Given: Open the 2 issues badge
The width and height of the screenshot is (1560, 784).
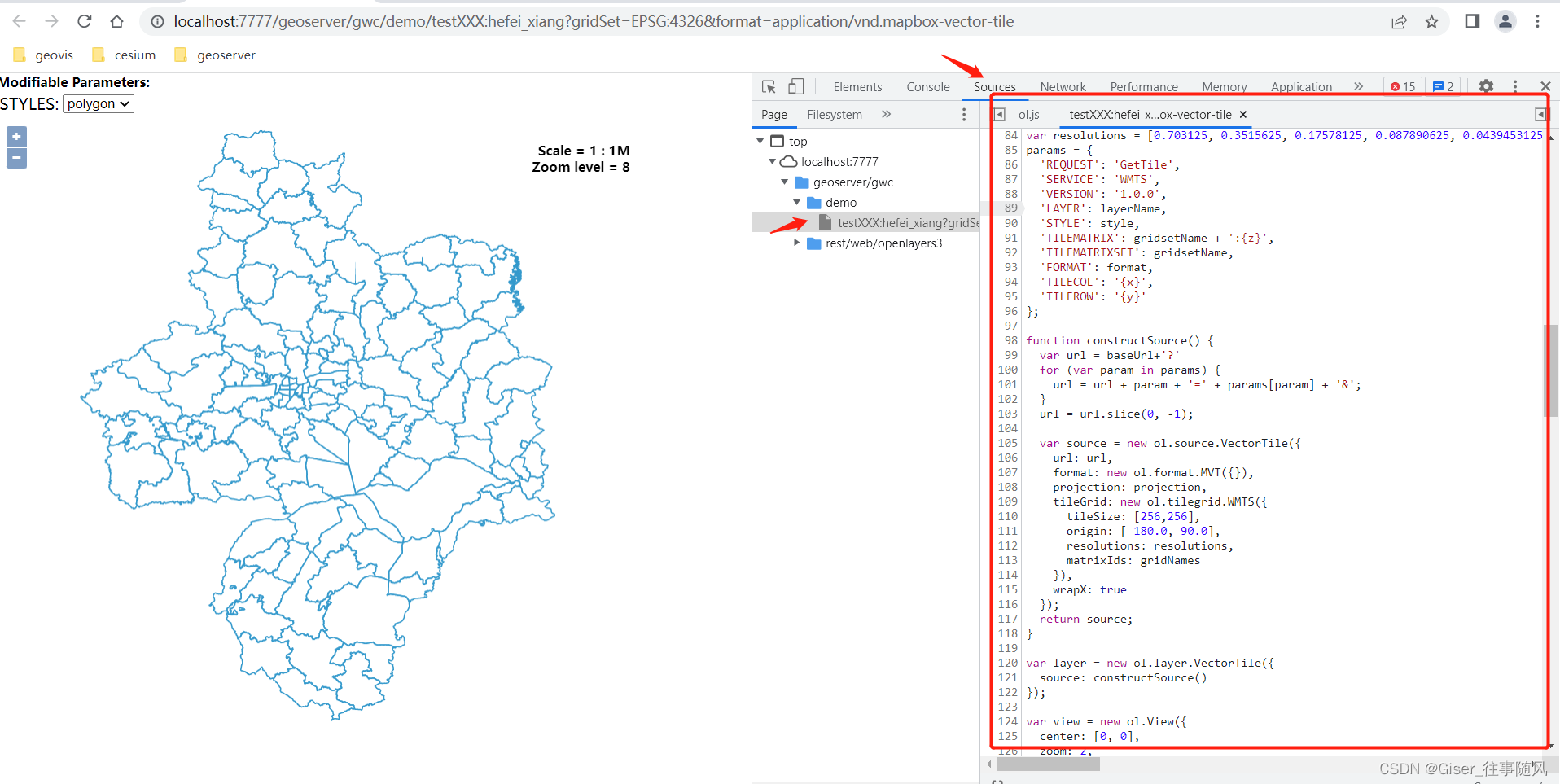Looking at the screenshot, I should coord(1443,85).
